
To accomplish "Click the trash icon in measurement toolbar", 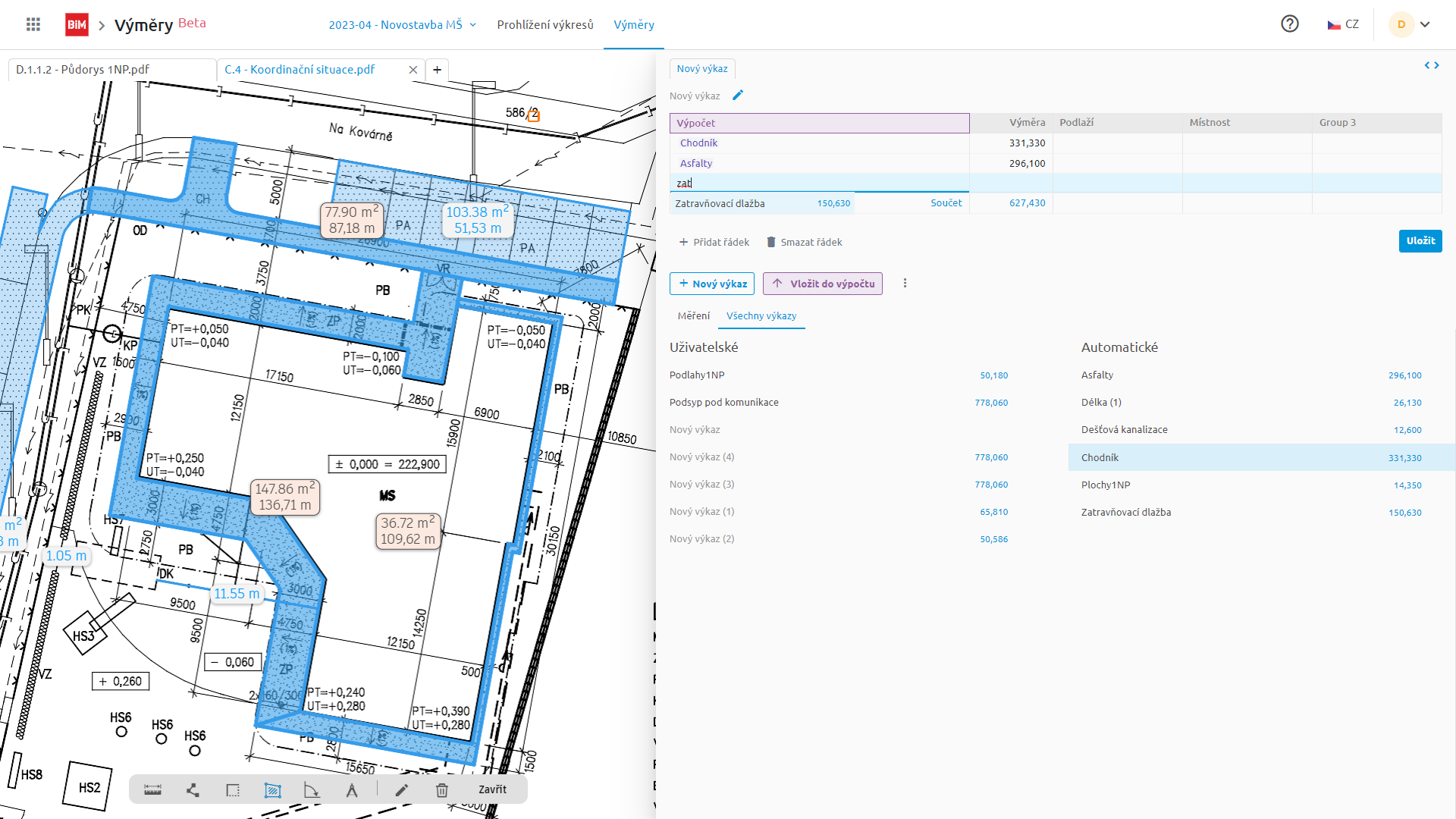I will [x=442, y=790].
